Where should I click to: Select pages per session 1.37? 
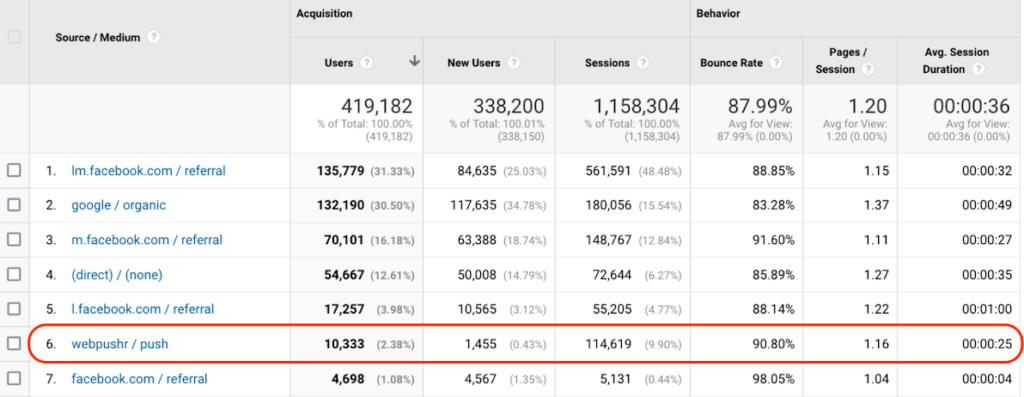pos(877,206)
